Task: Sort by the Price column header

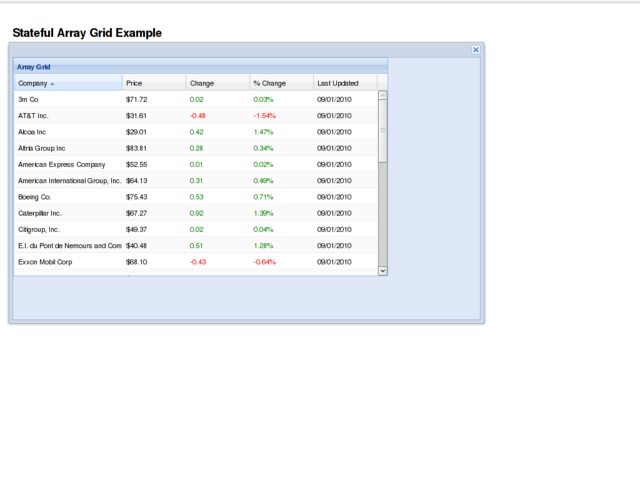Action: tap(154, 83)
